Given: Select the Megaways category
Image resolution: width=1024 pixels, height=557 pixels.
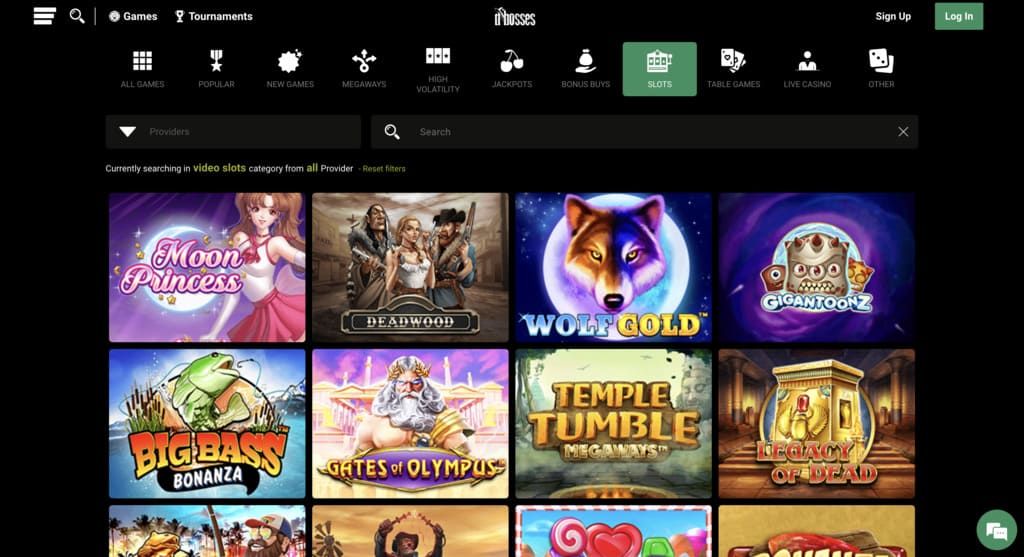Looking at the screenshot, I should [x=364, y=69].
